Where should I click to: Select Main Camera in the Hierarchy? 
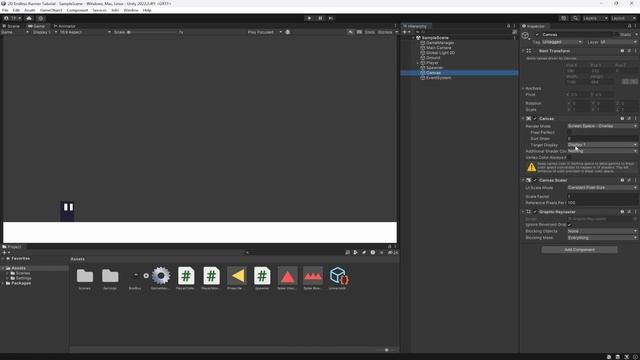coord(438,48)
